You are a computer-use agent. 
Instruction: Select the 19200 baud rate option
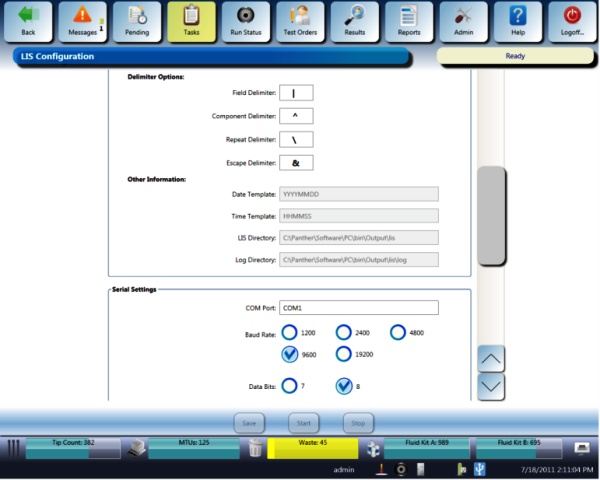[x=344, y=353]
